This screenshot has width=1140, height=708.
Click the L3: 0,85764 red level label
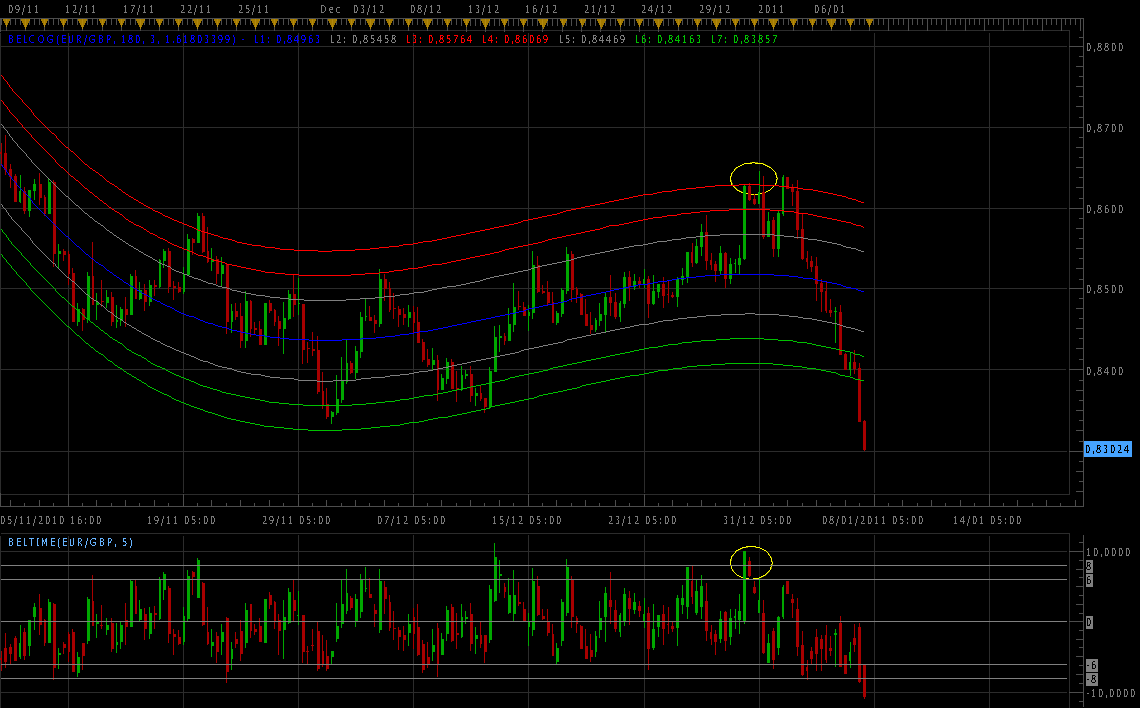pos(440,39)
